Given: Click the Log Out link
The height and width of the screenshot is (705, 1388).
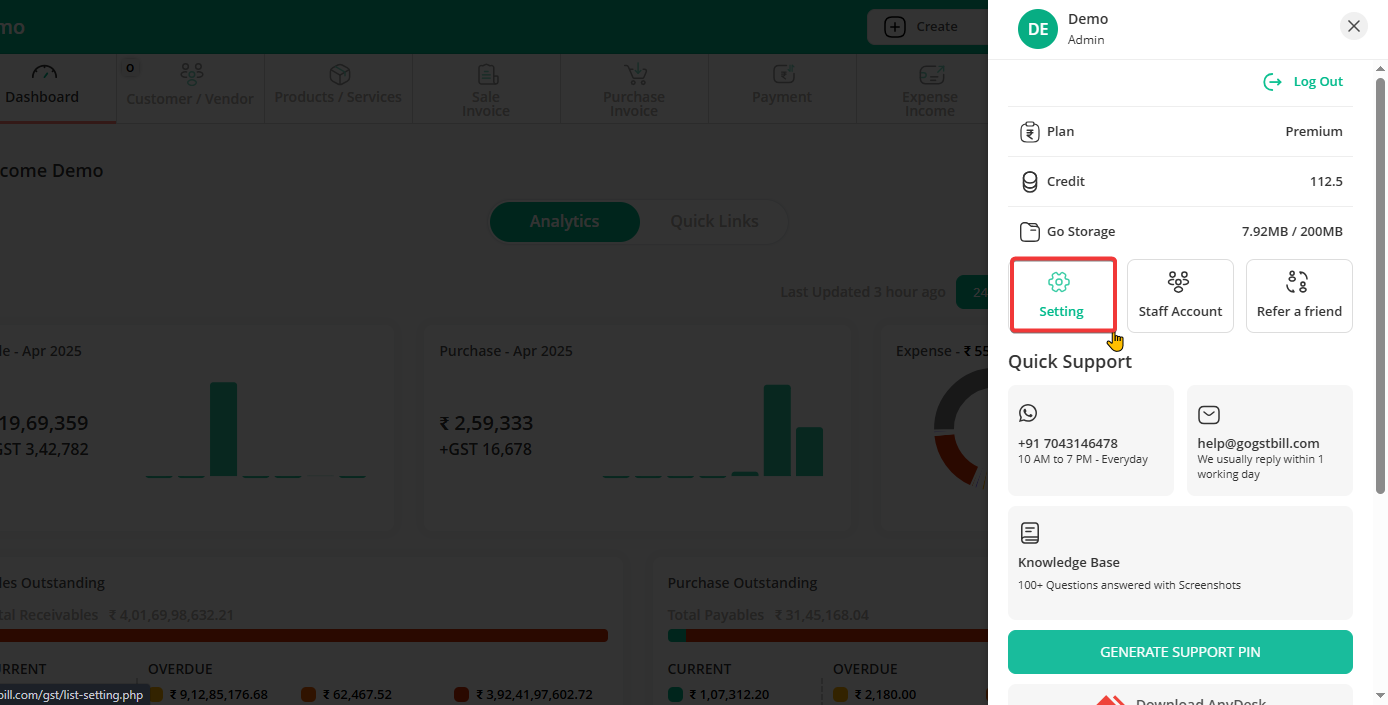Looking at the screenshot, I should [x=1304, y=82].
